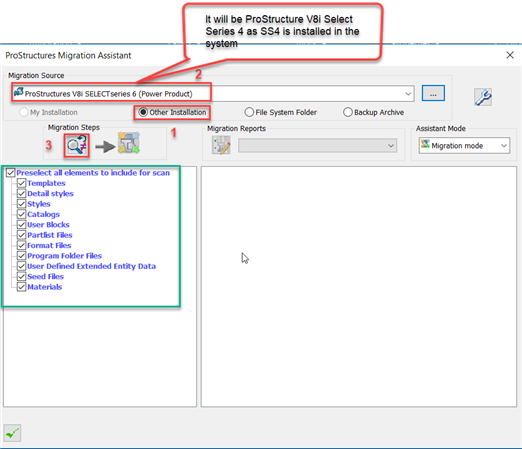Click the Program Folder Files entry
The image size is (522, 449).
tap(64, 256)
